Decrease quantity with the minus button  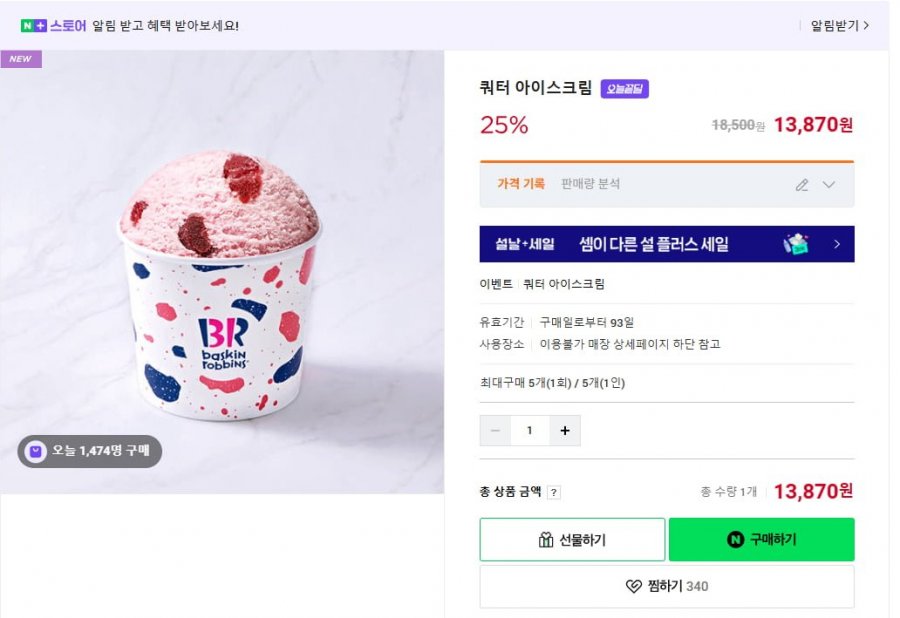(495, 431)
